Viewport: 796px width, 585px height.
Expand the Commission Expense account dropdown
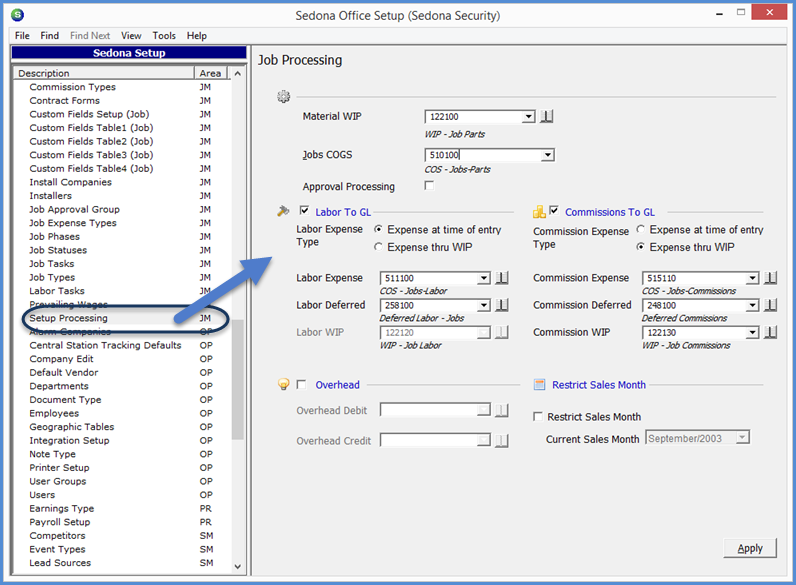[753, 278]
